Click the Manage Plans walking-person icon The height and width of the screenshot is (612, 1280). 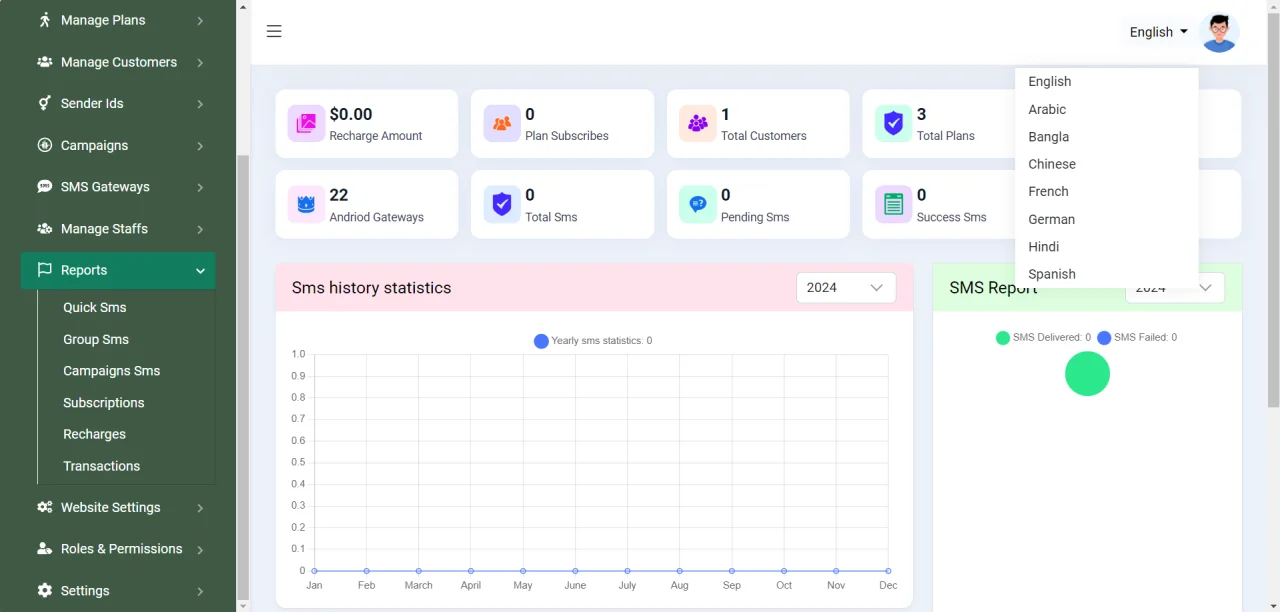(x=45, y=20)
